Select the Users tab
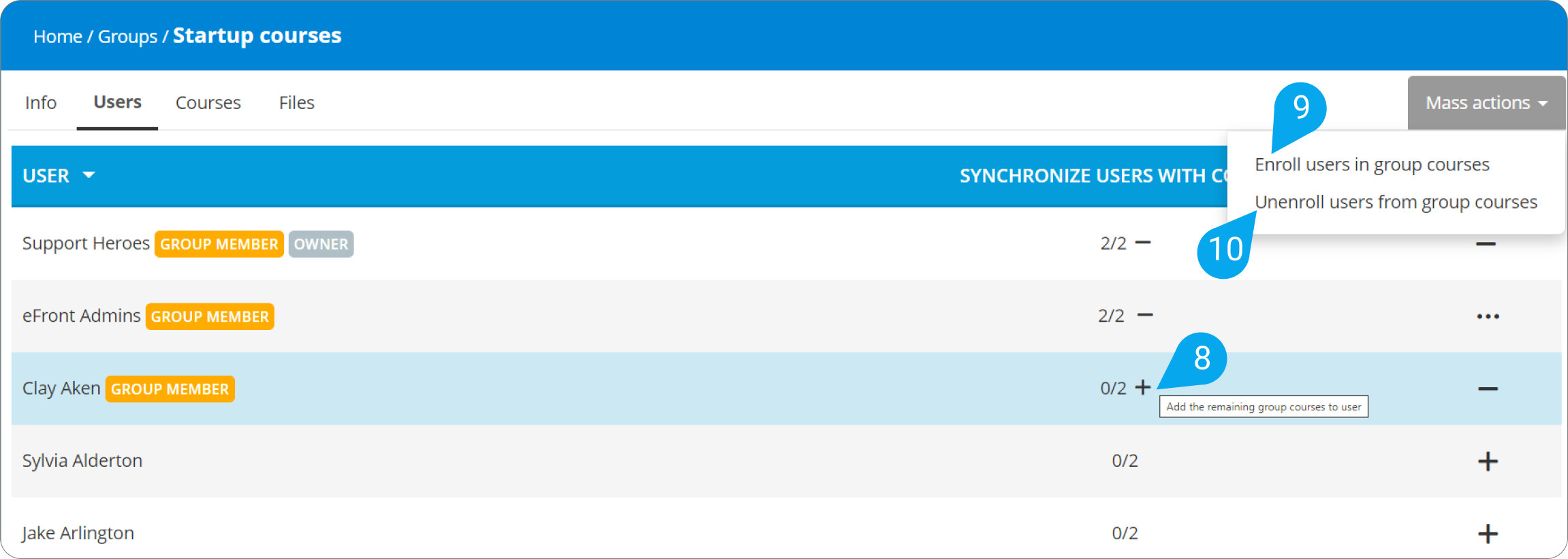1568x559 pixels. (117, 102)
